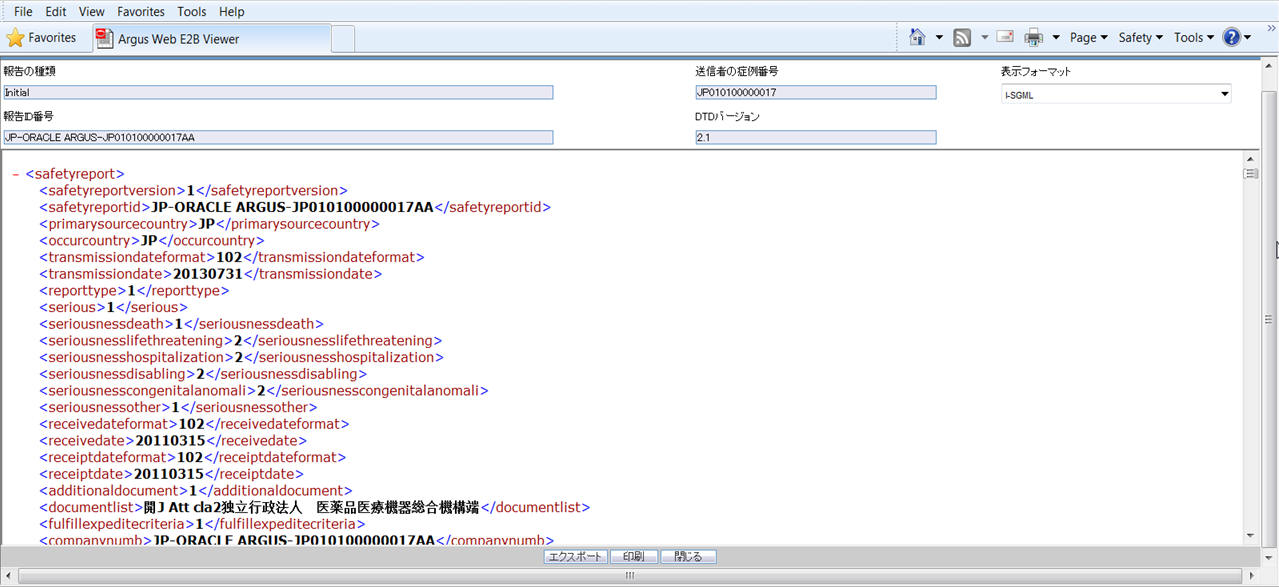The height and width of the screenshot is (587, 1279).
Task: Click the Read Mail icon
Action: (1005, 37)
